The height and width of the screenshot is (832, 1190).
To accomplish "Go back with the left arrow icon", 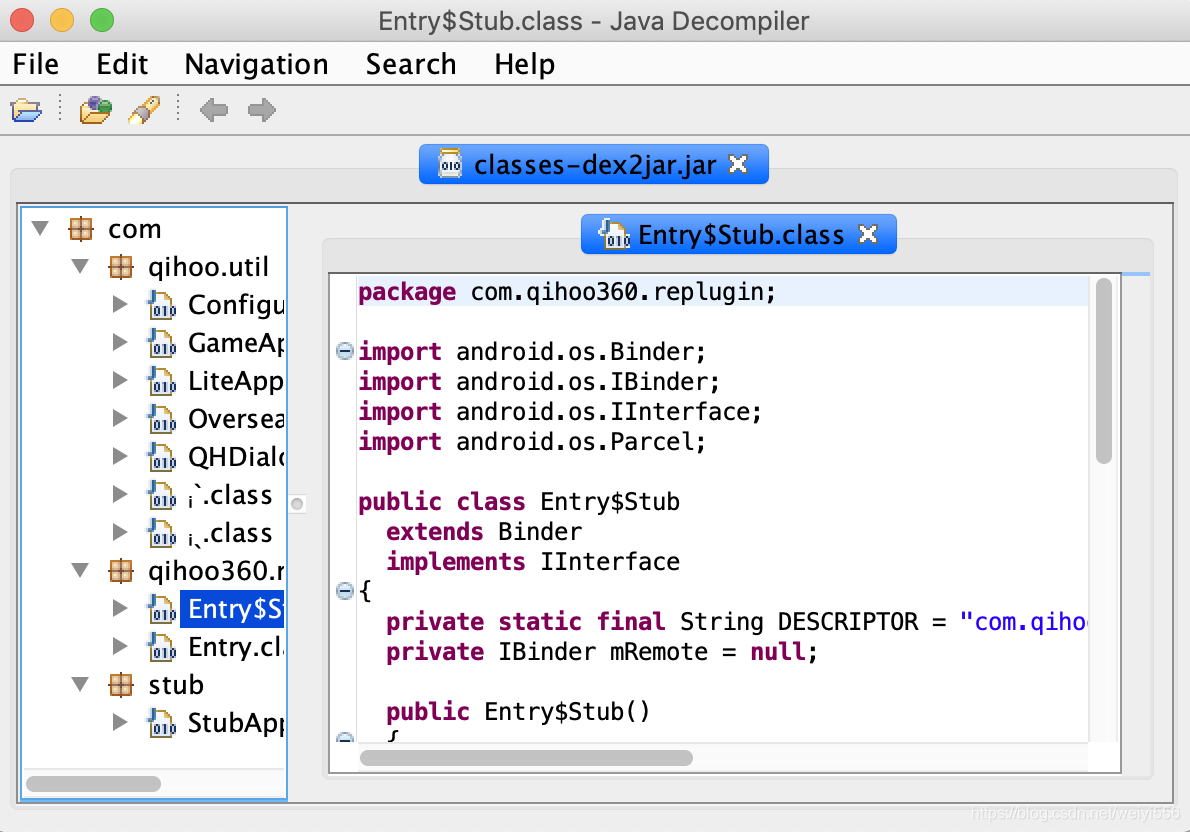I will point(214,110).
